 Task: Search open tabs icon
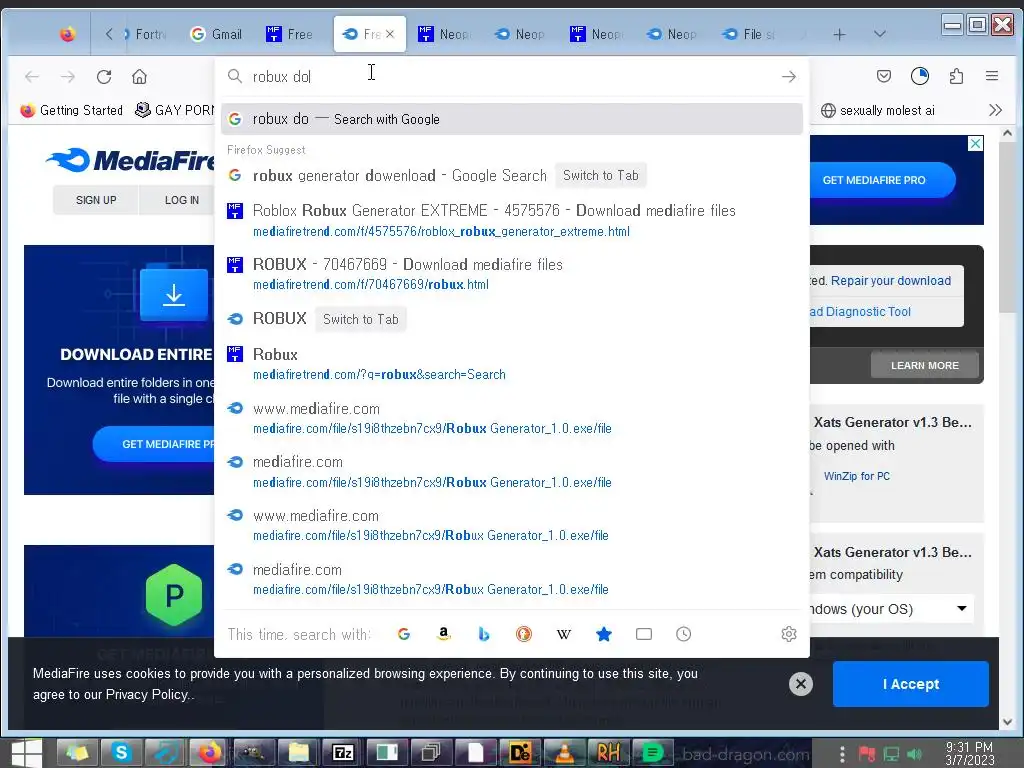coord(644,634)
